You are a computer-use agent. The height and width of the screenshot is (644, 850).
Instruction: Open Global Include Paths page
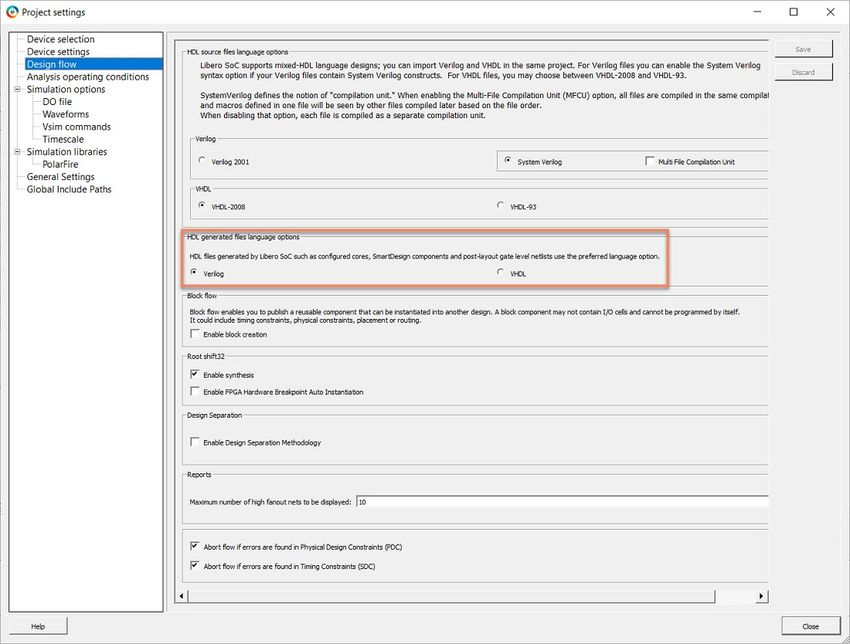point(69,189)
